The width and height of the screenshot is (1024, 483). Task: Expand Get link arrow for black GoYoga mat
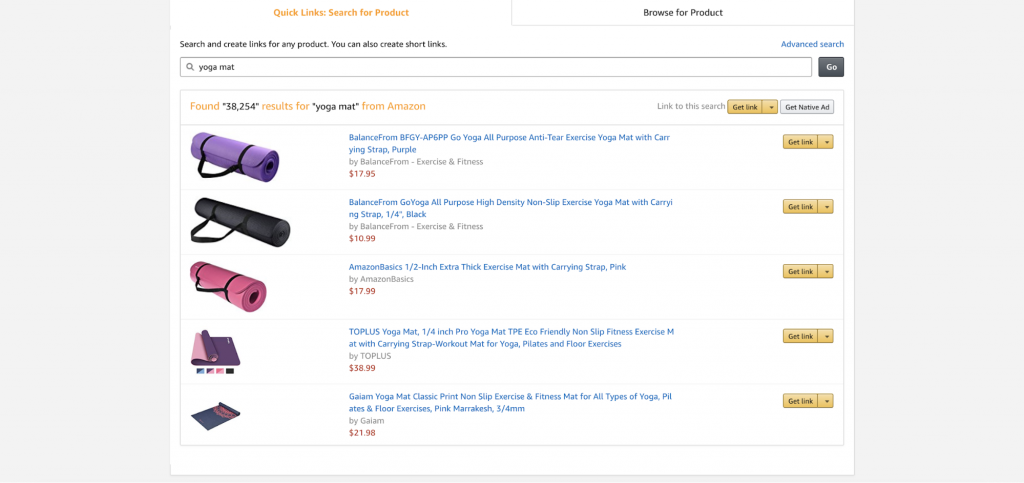(x=826, y=207)
